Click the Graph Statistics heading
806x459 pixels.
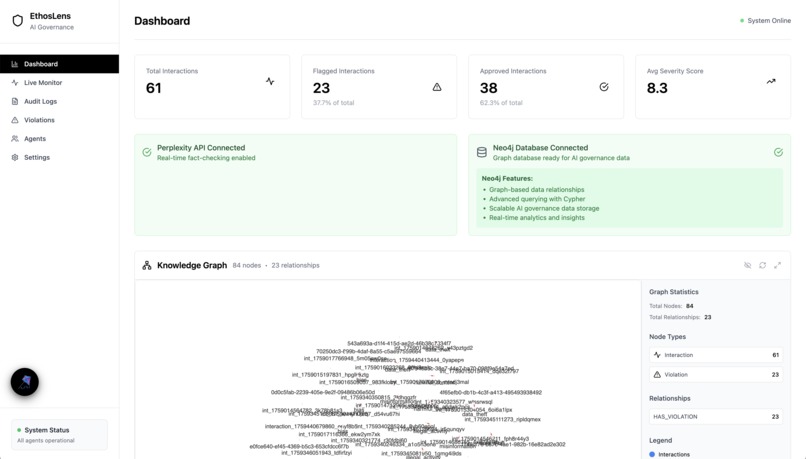674,292
